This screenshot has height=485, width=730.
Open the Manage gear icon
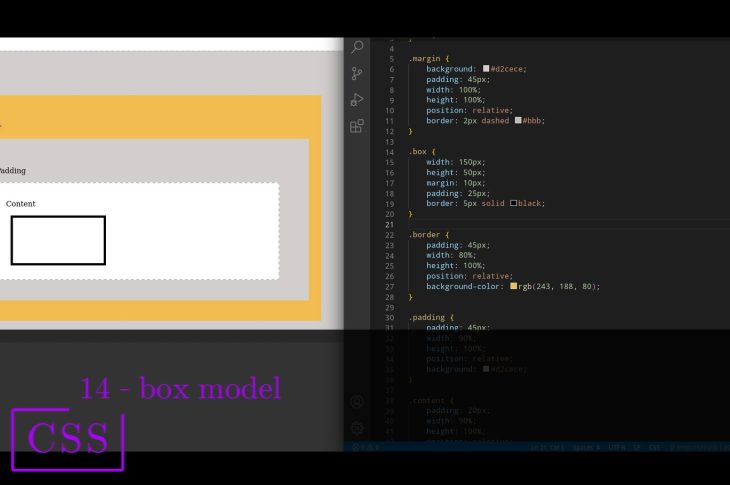pyautogui.click(x=357, y=427)
